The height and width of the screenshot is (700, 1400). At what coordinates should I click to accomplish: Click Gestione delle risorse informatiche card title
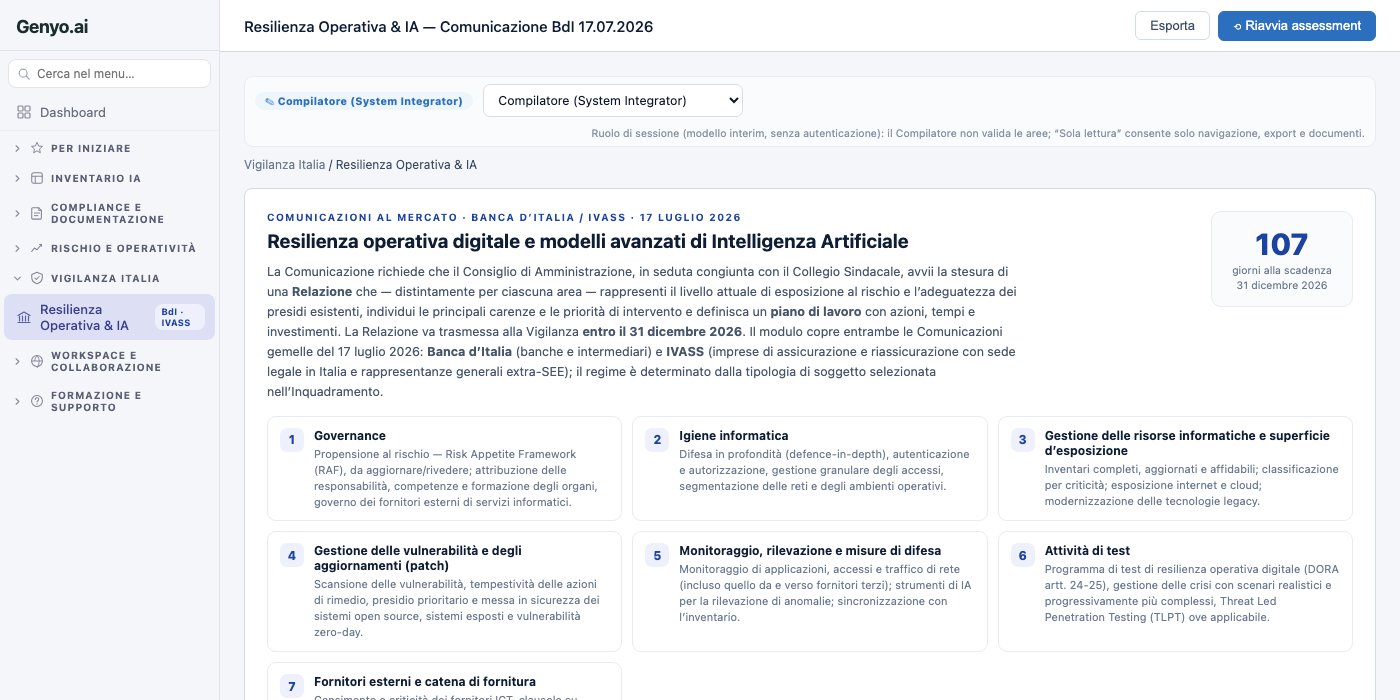(1187, 443)
